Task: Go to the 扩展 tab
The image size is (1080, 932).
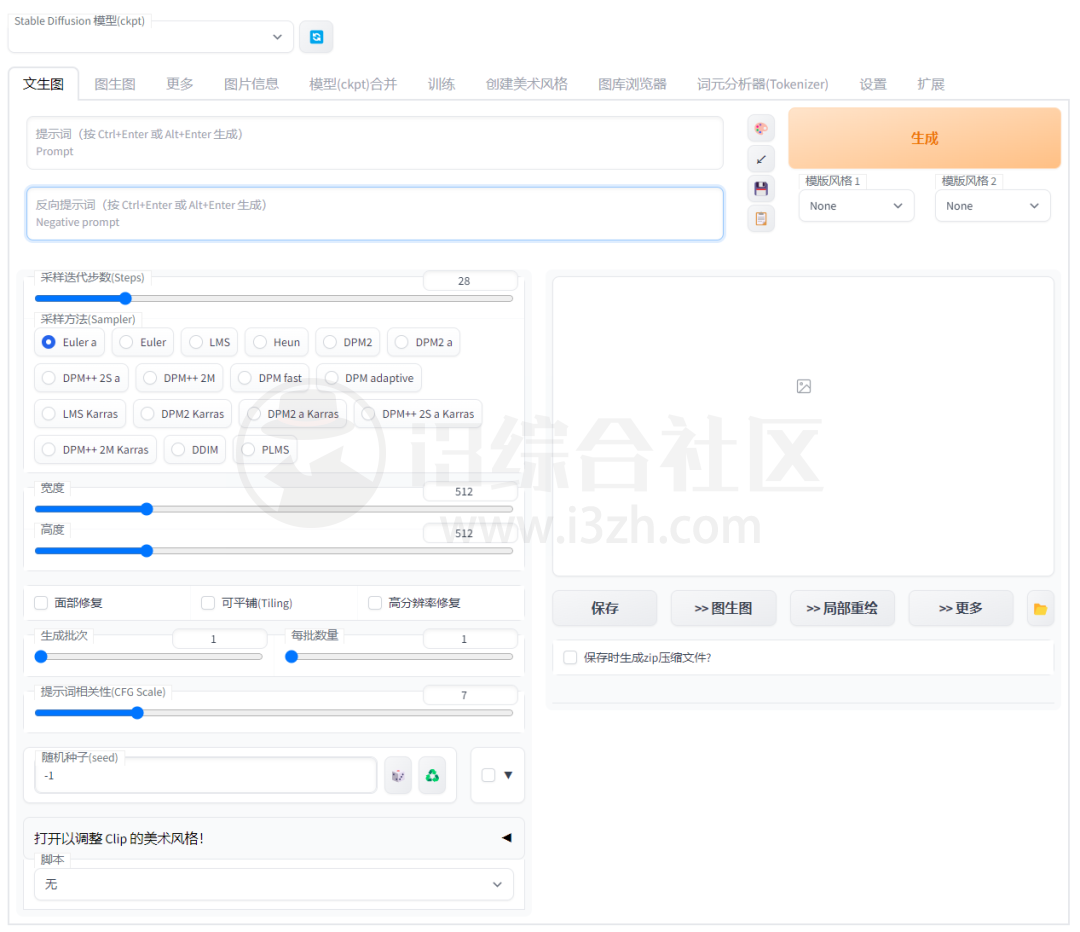Action: [931, 84]
